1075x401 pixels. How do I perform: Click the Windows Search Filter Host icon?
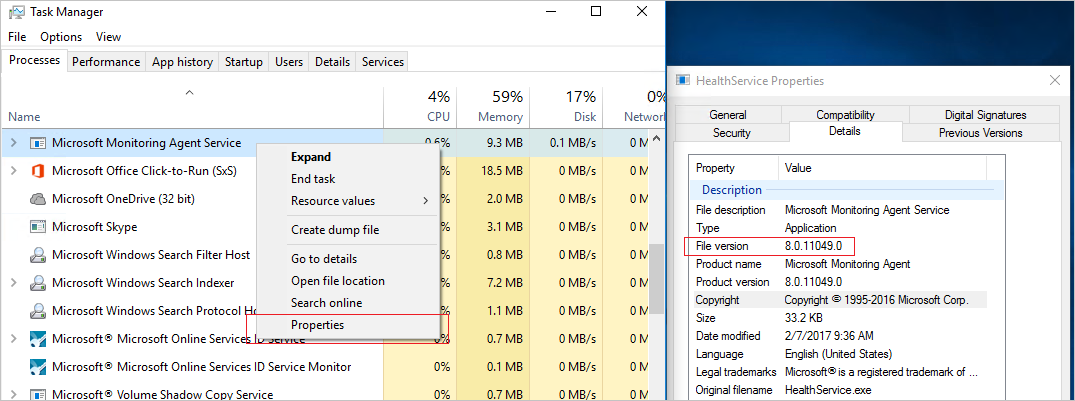pos(38,255)
